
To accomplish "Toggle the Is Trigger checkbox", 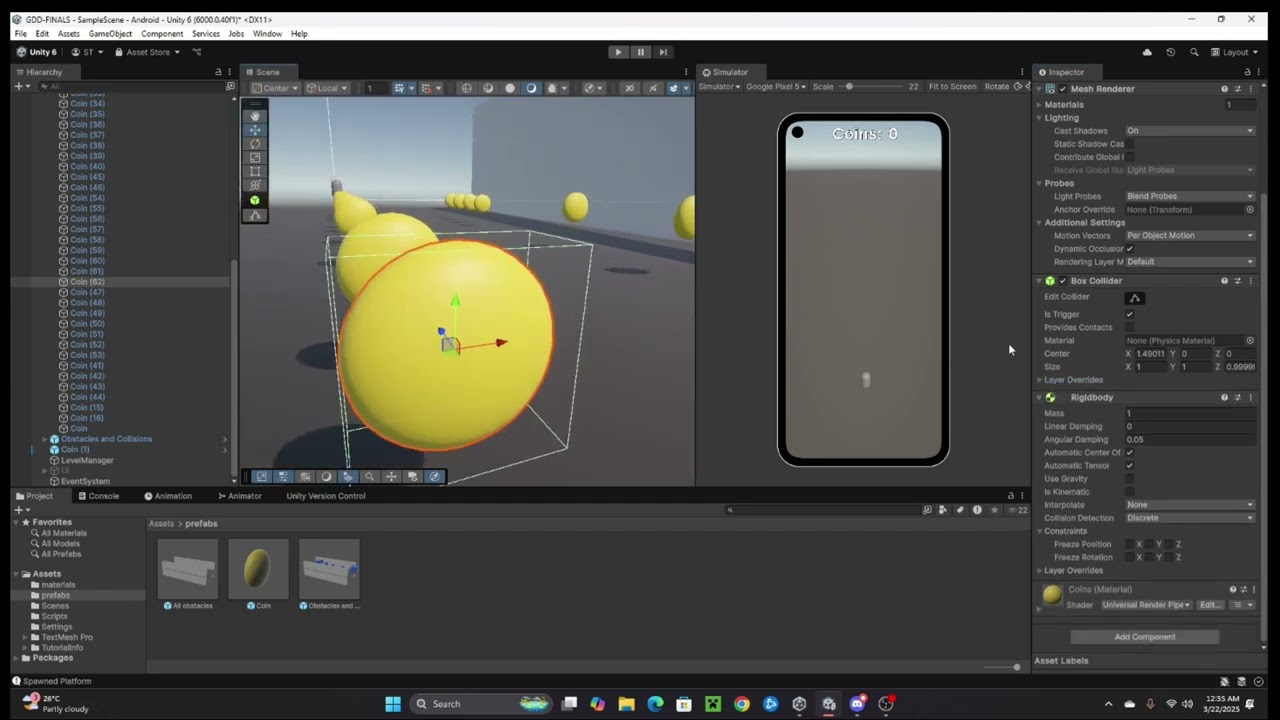I will [1130, 315].
